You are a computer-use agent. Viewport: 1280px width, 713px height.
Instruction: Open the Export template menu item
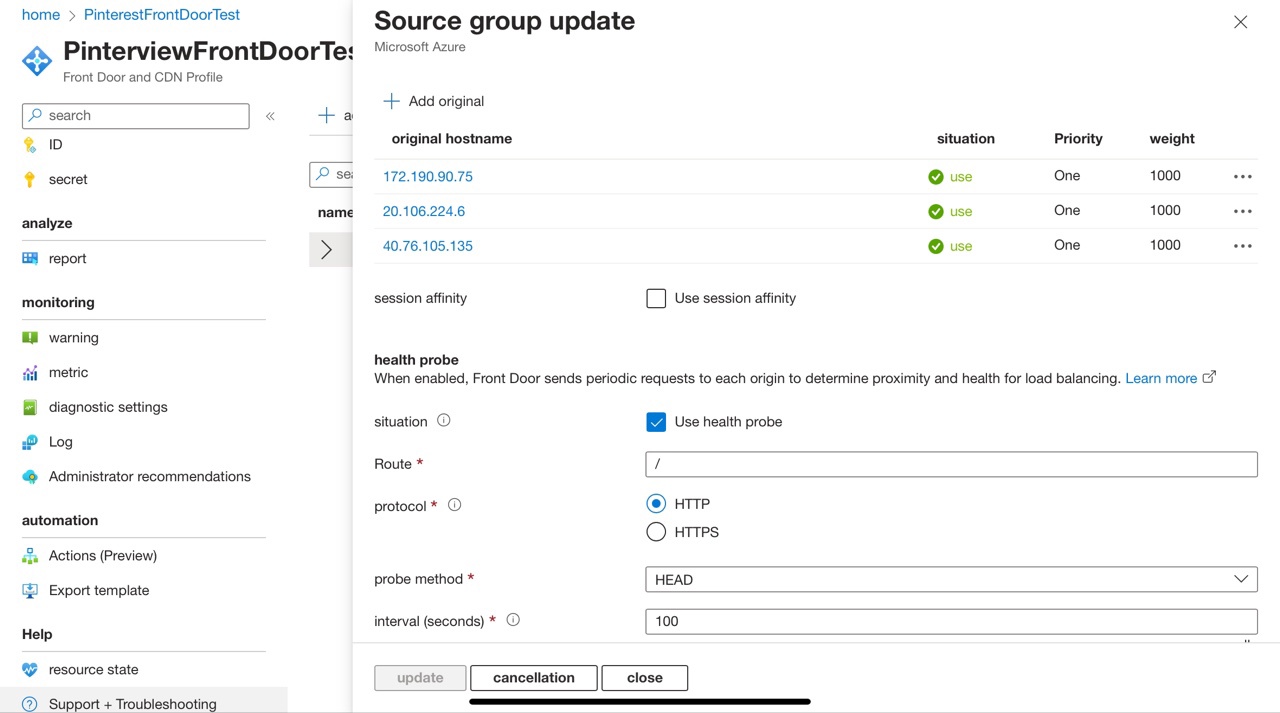(x=99, y=591)
